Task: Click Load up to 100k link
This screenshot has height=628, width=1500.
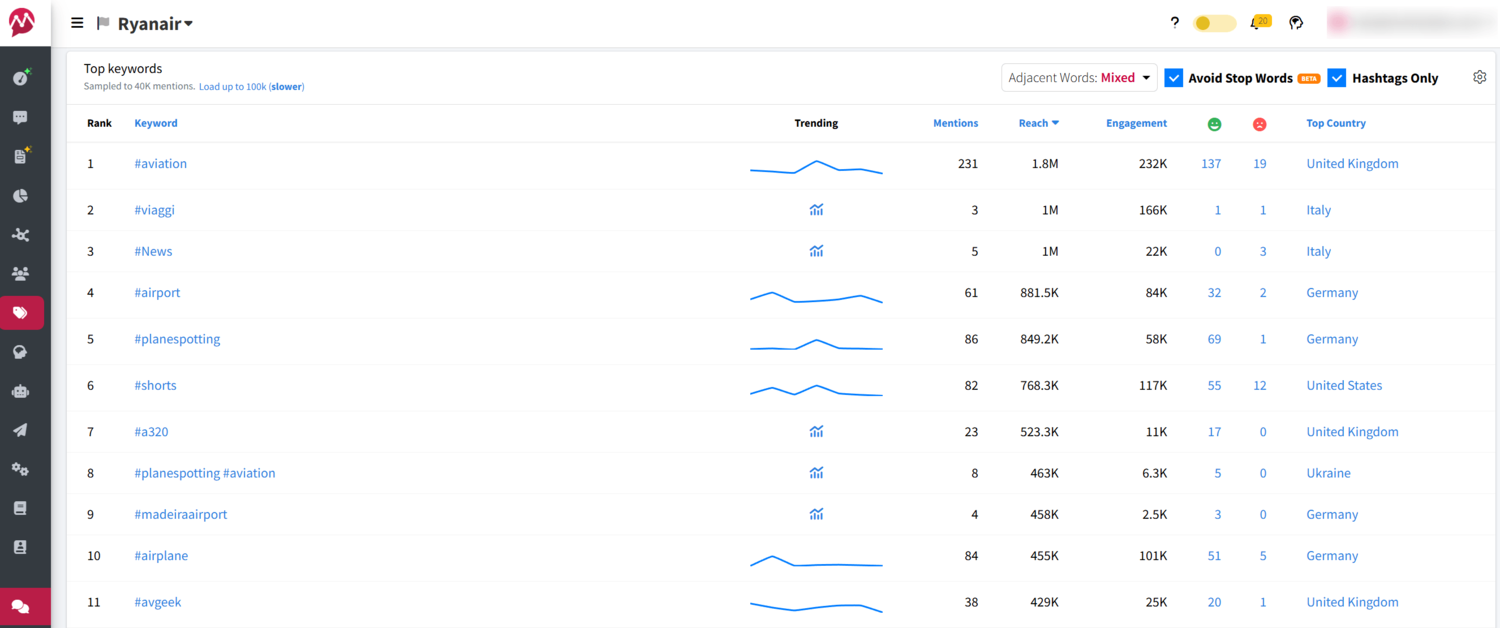Action: click(x=251, y=87)
